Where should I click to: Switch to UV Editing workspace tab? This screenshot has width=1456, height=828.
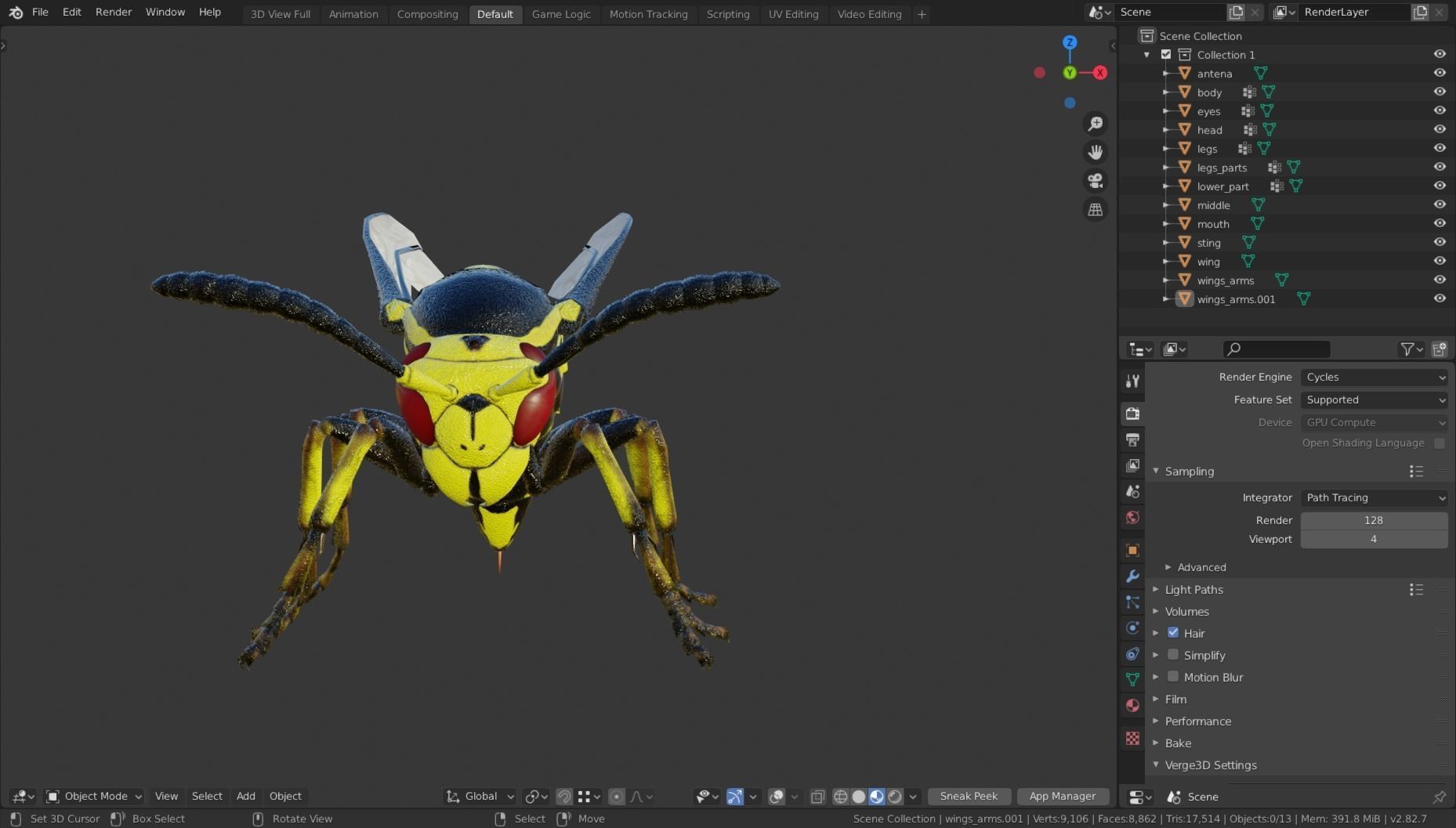(x=793, y=14)
